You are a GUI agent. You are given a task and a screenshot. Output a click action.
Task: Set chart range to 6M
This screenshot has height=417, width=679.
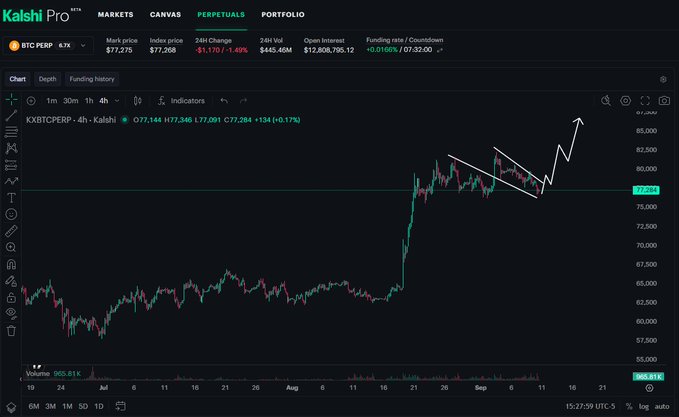tap(34, 406)
